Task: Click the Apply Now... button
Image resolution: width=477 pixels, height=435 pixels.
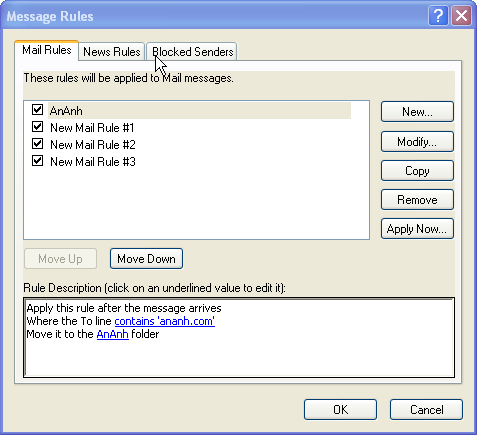Action: point(417,229)
